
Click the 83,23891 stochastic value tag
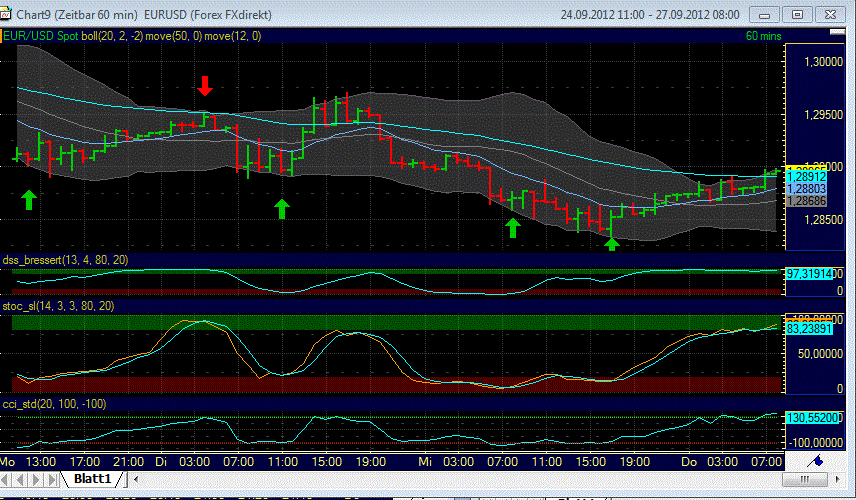pyautogui.click(x=809, y=329)
